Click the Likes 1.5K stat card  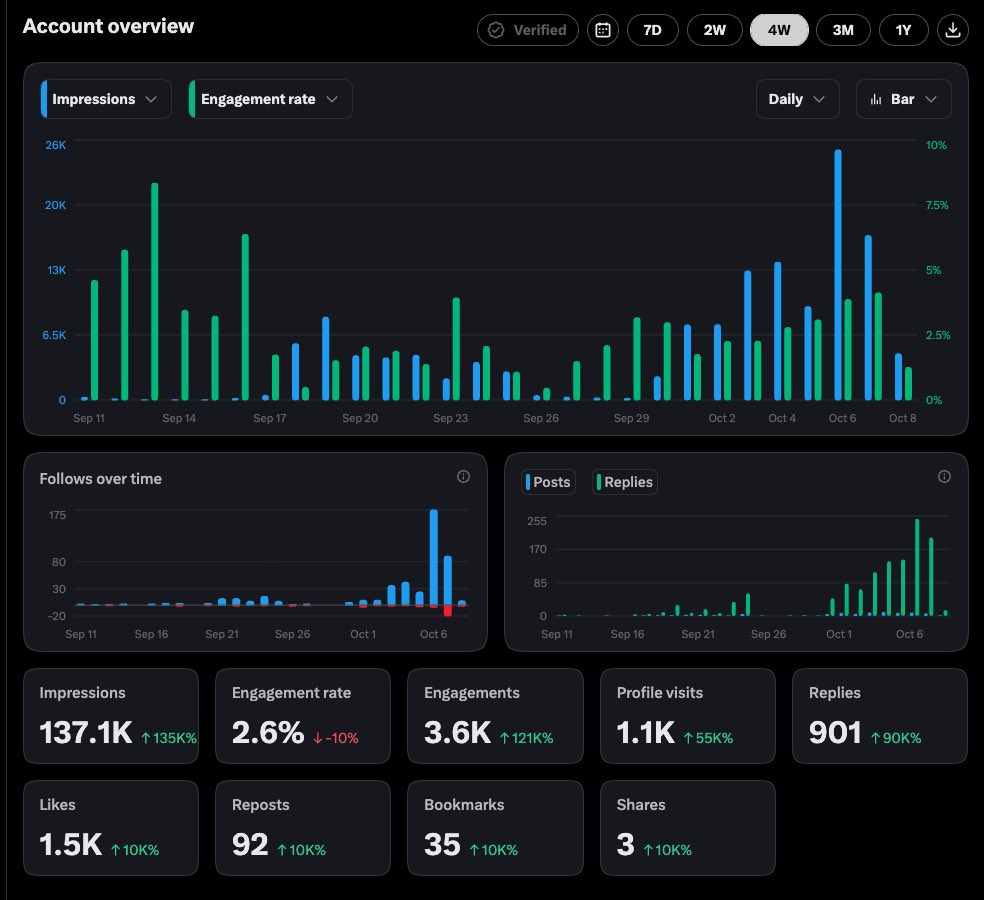click(x=111, y=828)
